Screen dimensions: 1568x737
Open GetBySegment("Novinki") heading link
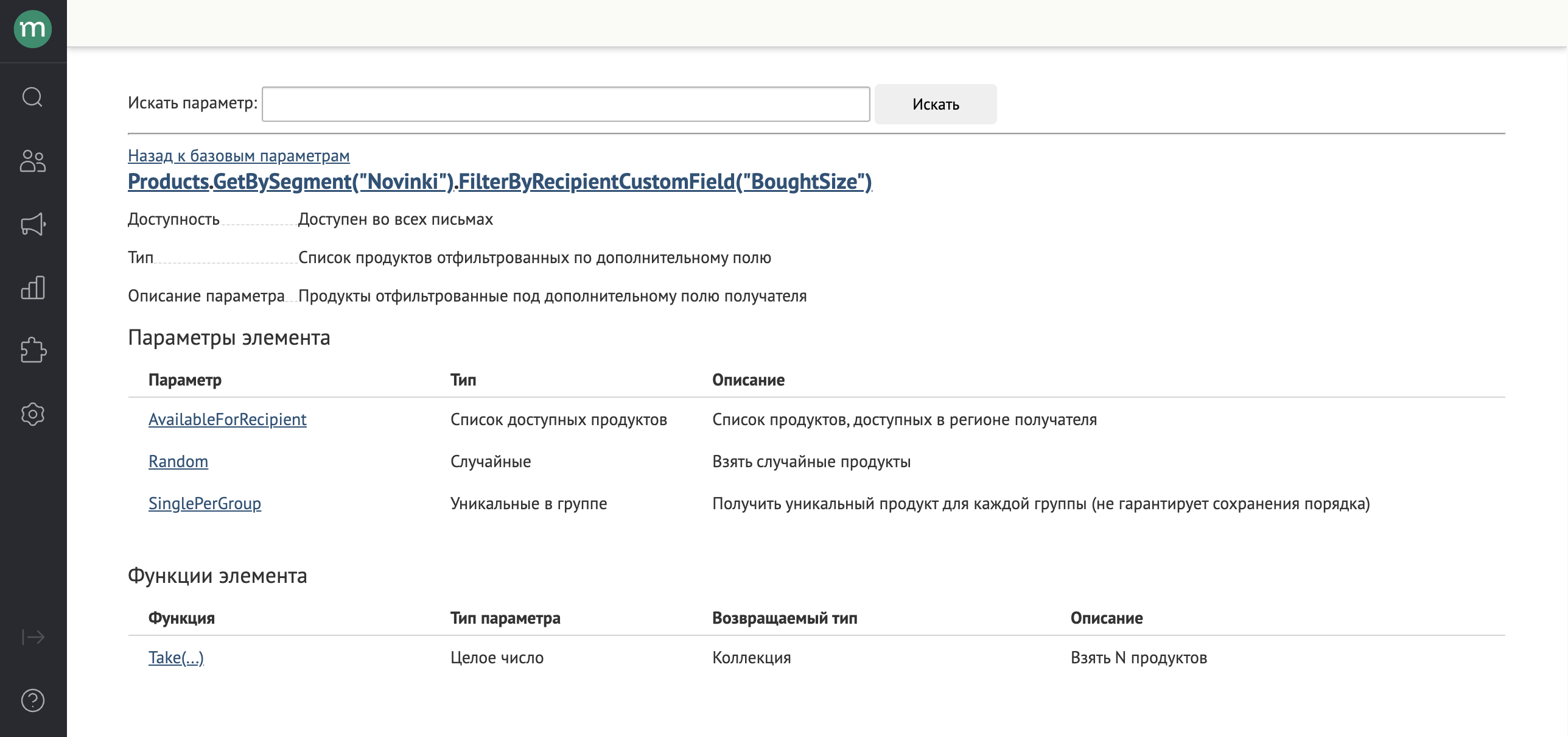[334, 182]
